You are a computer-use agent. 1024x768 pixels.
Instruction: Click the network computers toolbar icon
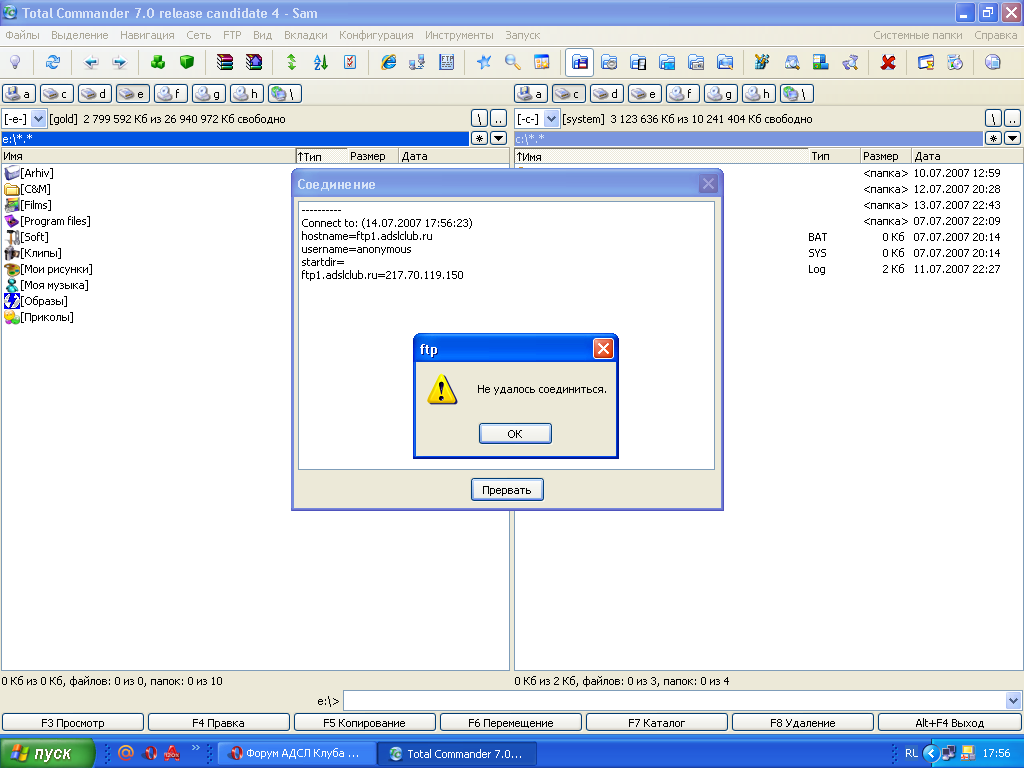417,62
